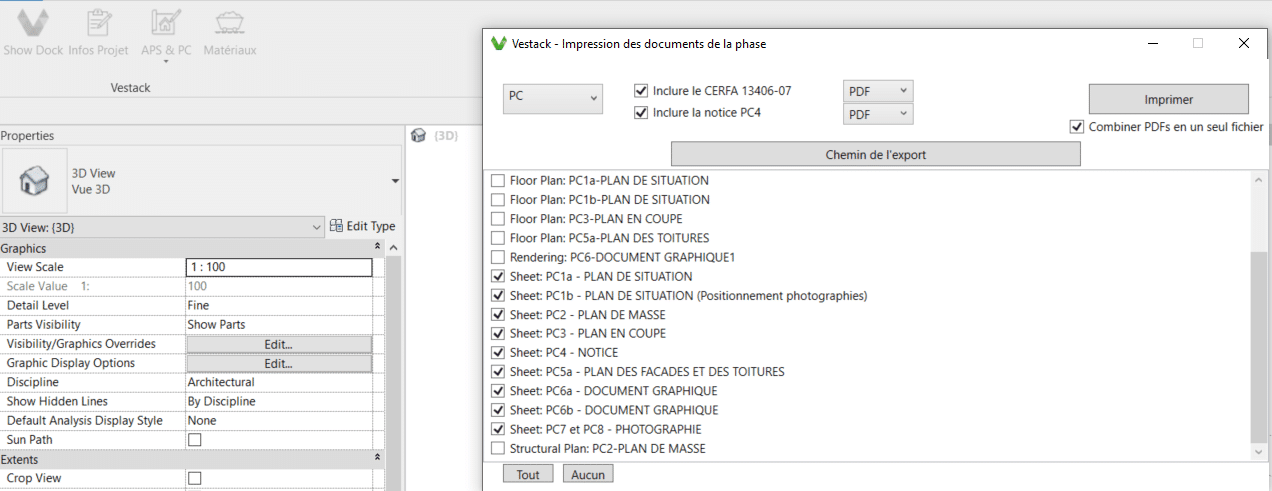Expand the 3D View: {3D} selector dropdown
Viewport: 1272px width, 491px height.
(318, 226)
